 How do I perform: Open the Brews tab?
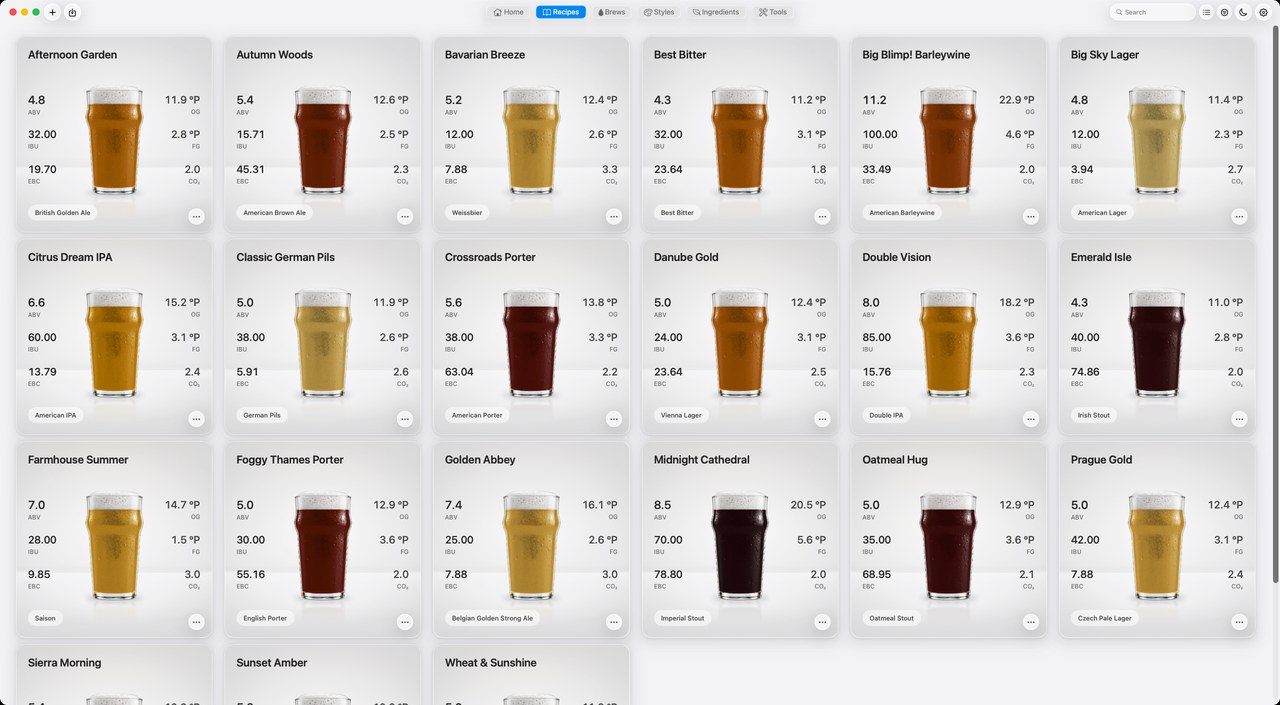click(x=611, y=12)
